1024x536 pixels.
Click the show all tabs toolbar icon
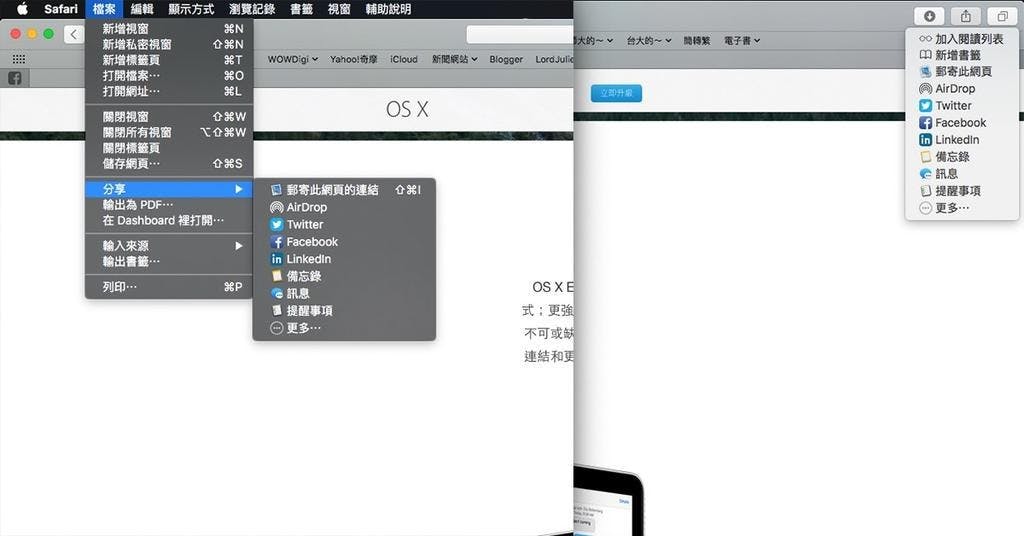tap(1002, 16)
